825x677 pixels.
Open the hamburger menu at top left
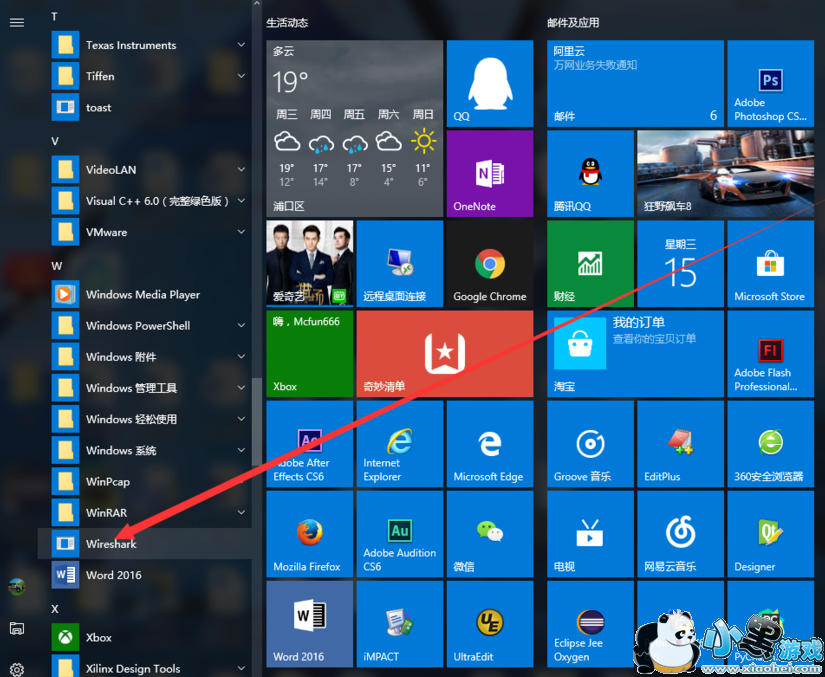click(16, 22)
